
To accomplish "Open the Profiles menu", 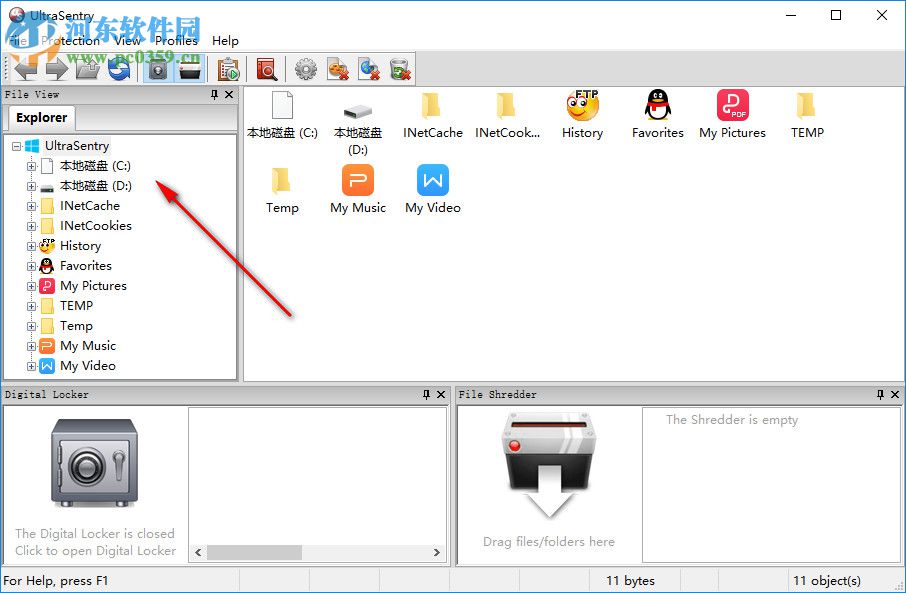I will (176, 40).
